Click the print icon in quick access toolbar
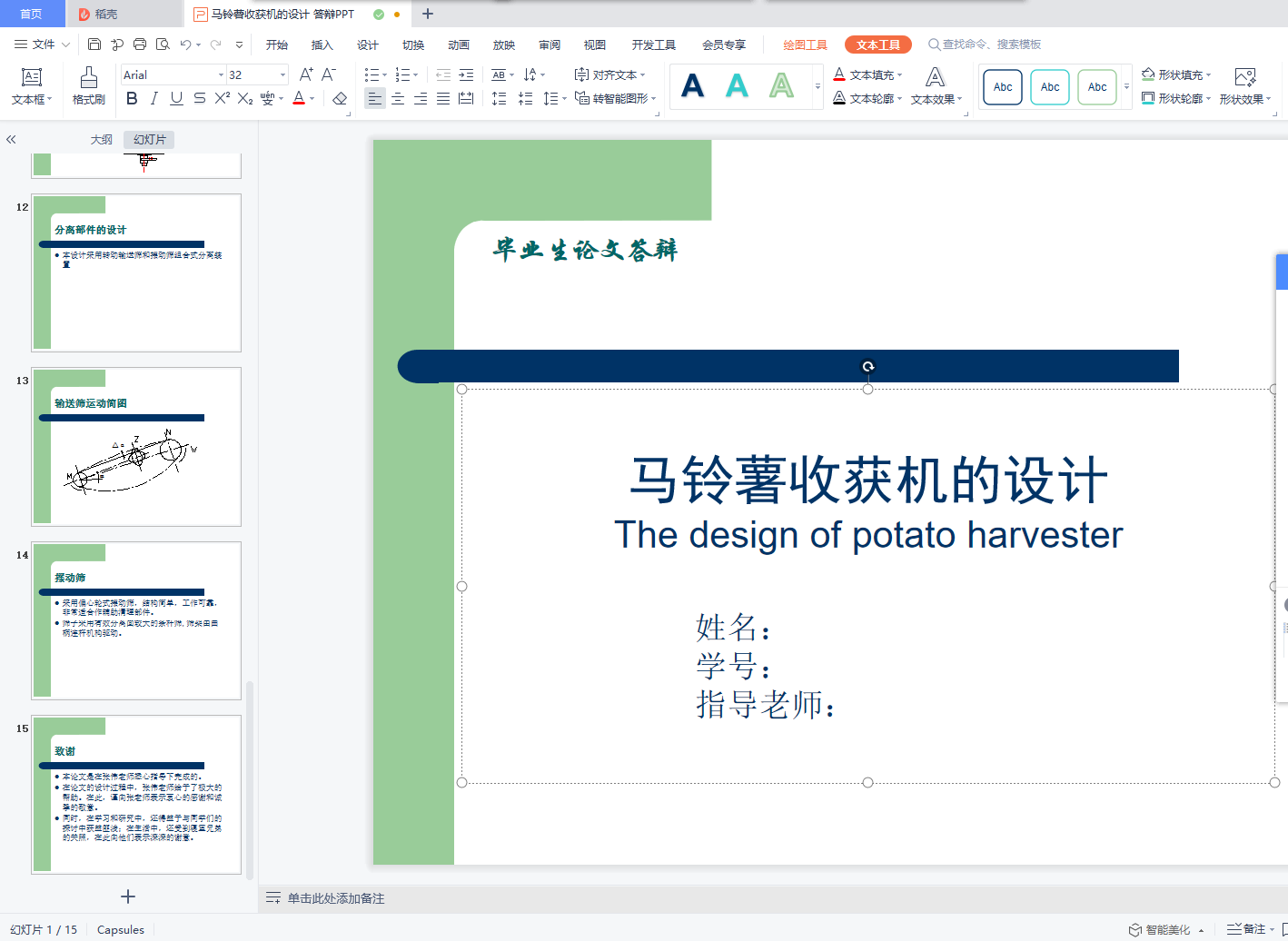Image resolution: width=1288 pixels, height=941 pixels. (x=140, y=45)
